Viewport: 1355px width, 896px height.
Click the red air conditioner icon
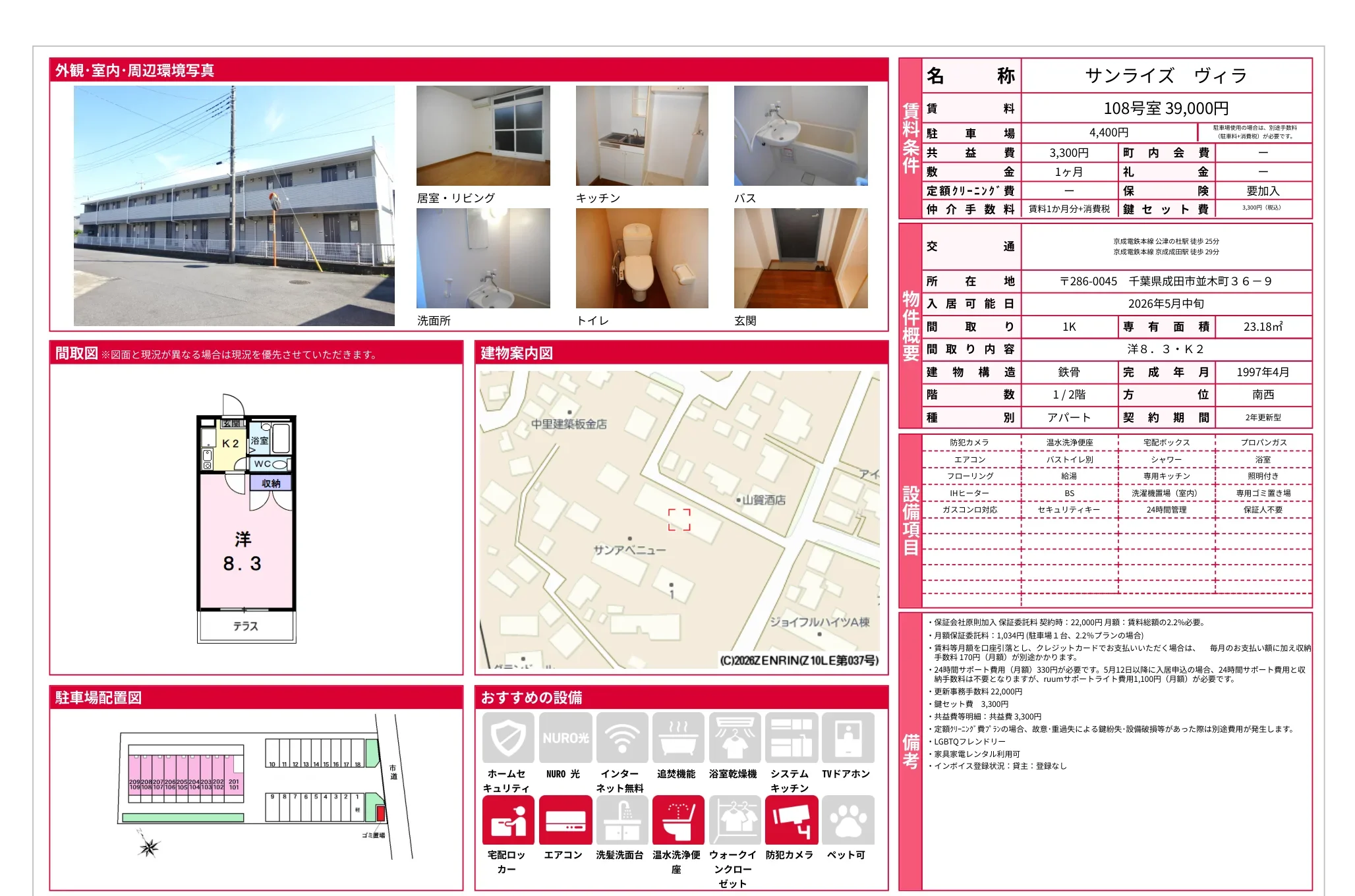(x=565, y=820)
